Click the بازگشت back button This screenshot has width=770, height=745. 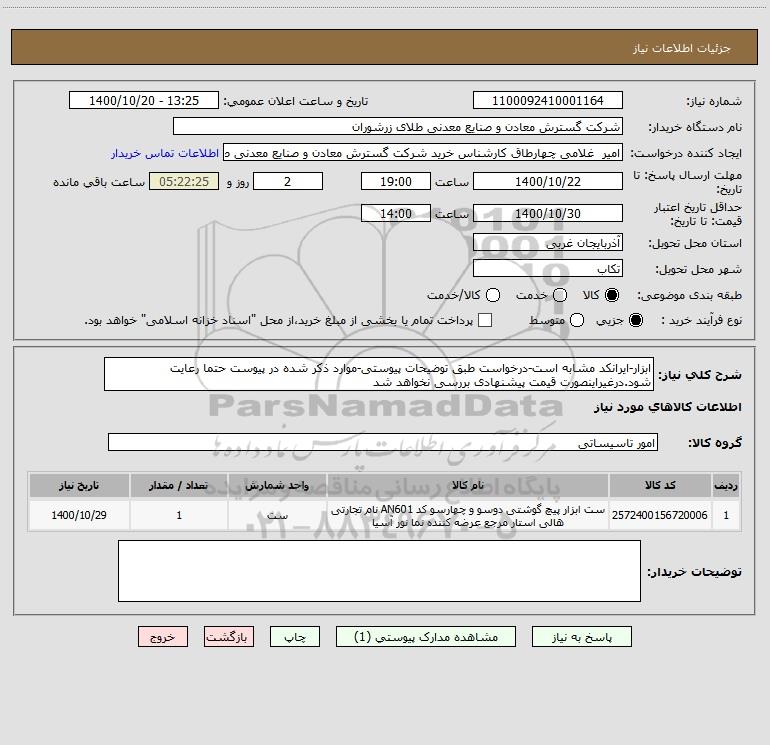pyautogui.click(x=229, y=637)
